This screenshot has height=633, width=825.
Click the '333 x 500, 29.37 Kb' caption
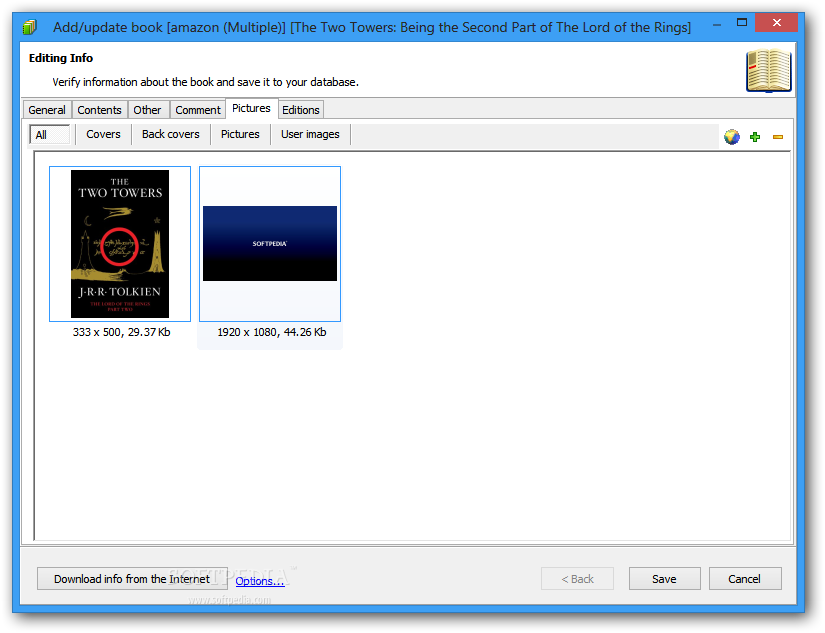[x=122, y=332]
